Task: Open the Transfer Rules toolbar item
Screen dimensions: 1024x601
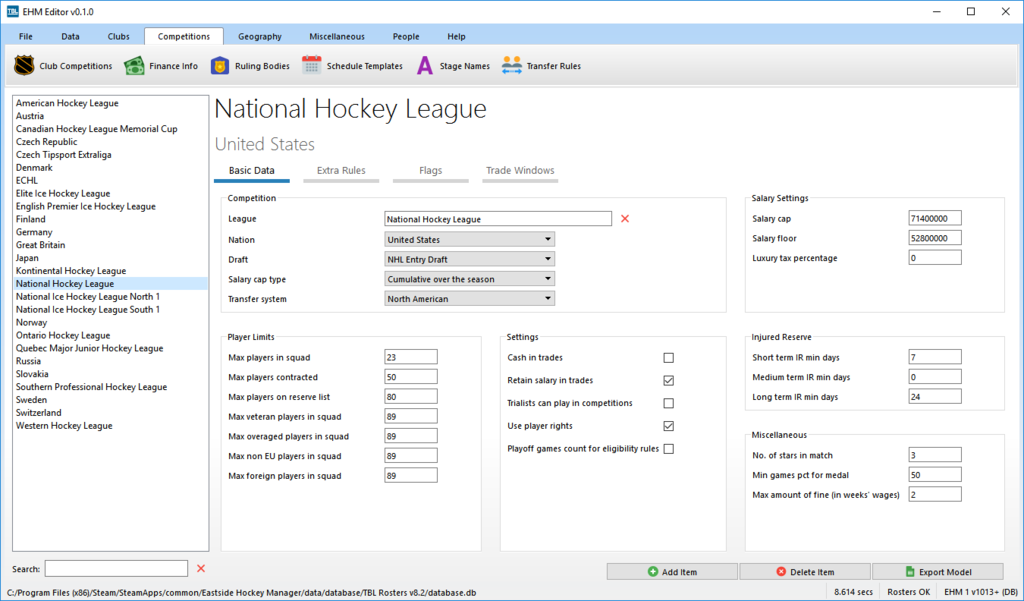Action: click(x=541, y=66)
